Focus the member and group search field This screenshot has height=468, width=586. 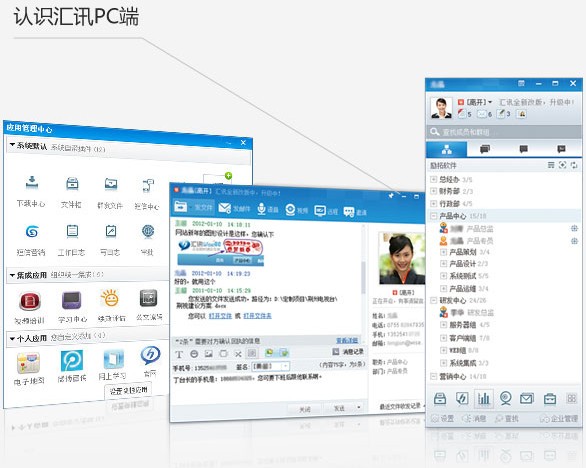pos(504,132)
